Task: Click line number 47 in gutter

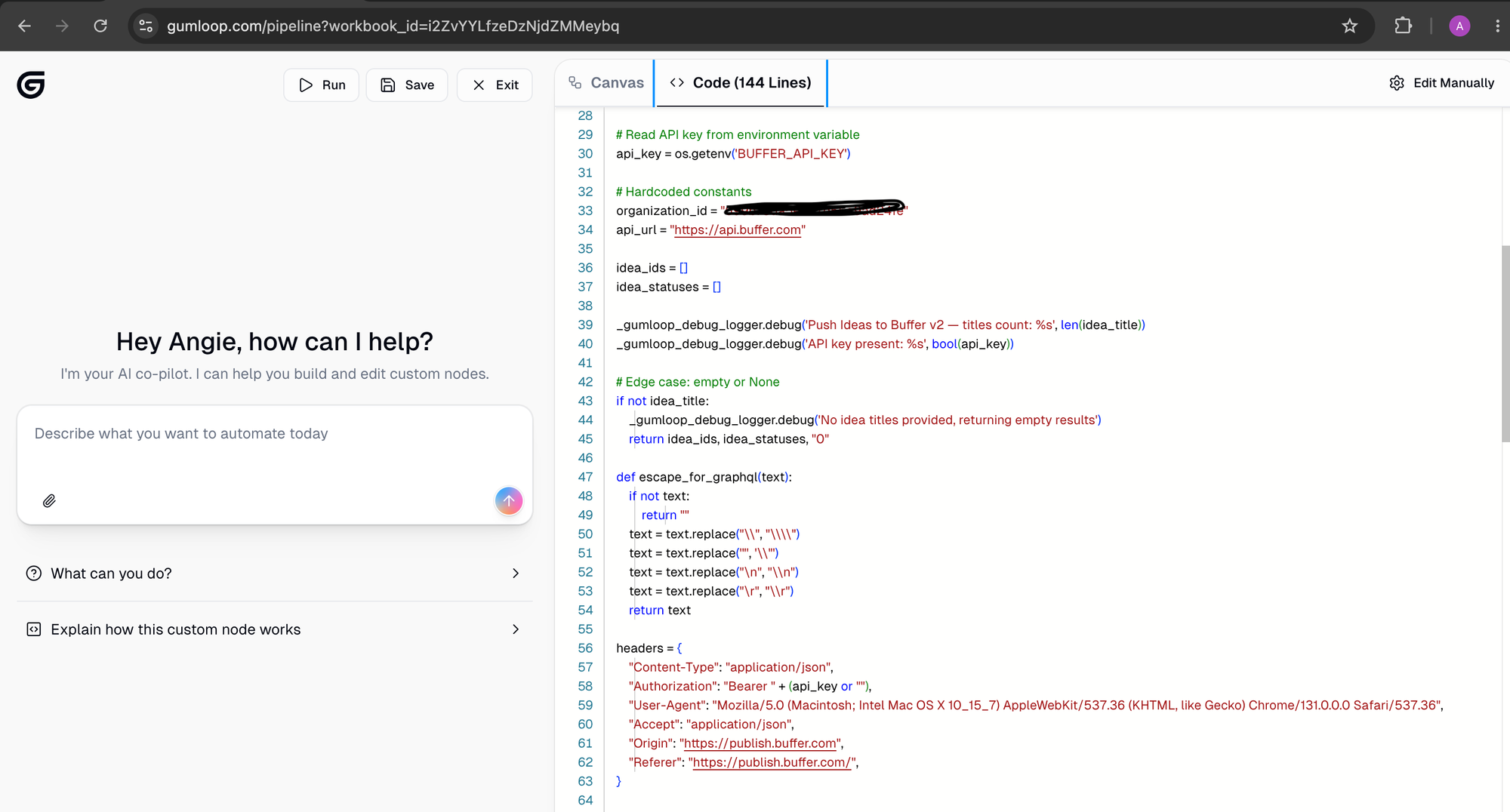Action: pos(585,477)
